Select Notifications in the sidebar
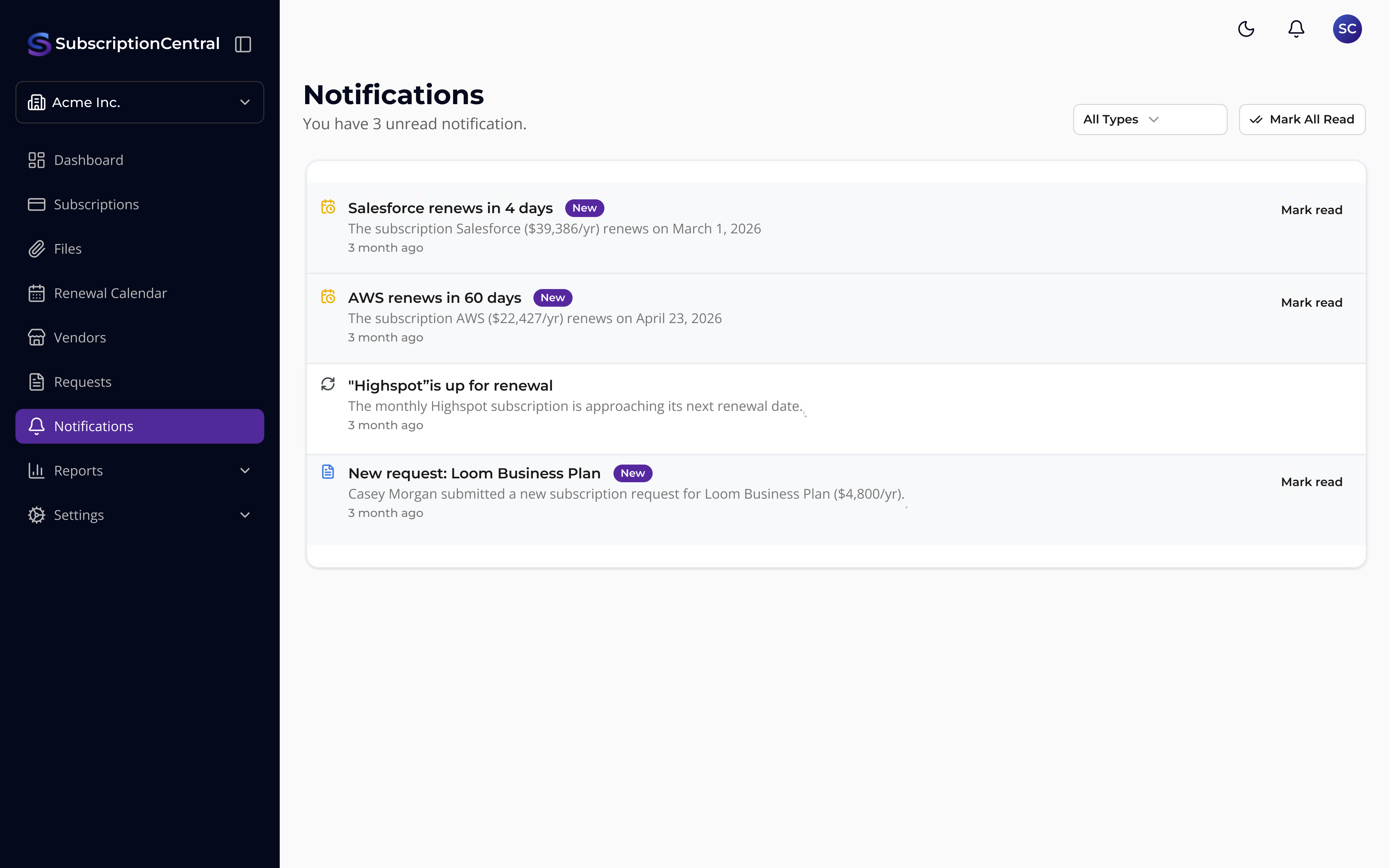 (140, 426)
